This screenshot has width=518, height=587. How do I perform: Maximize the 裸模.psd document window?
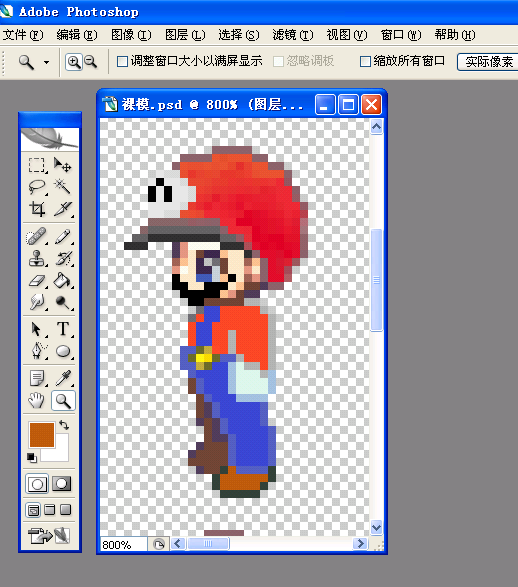pos(348,104)
